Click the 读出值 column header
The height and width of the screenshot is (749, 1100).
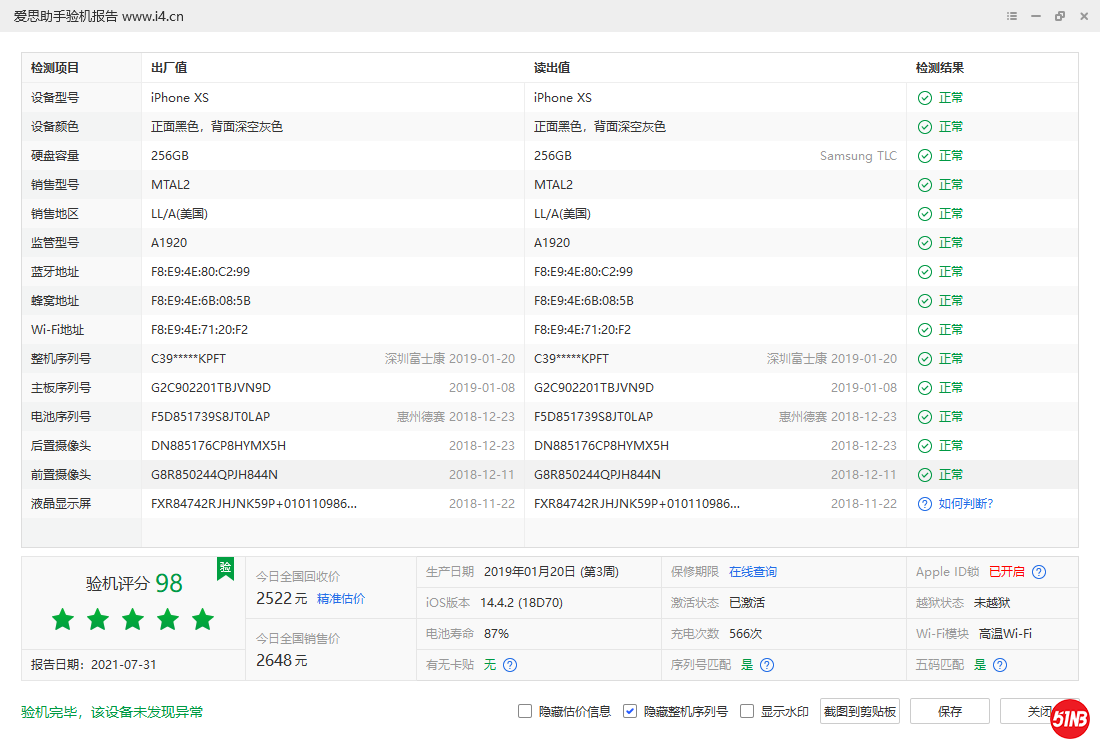552,68
